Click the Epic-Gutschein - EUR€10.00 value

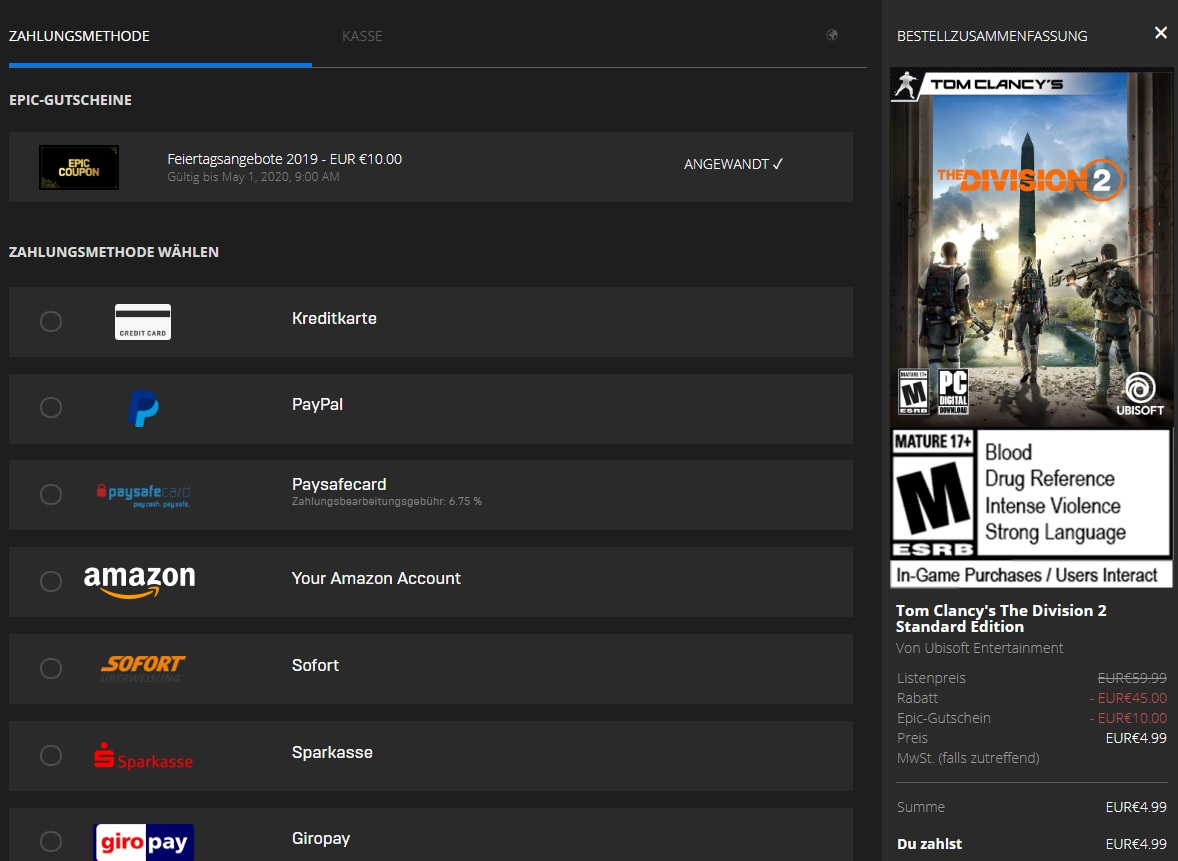[1128, 718]
